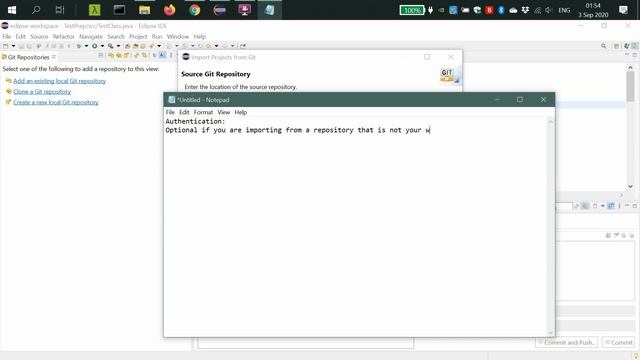Click the Commit button in Git Staging
This screenshot has height=360, width=640.
point(619,342)
